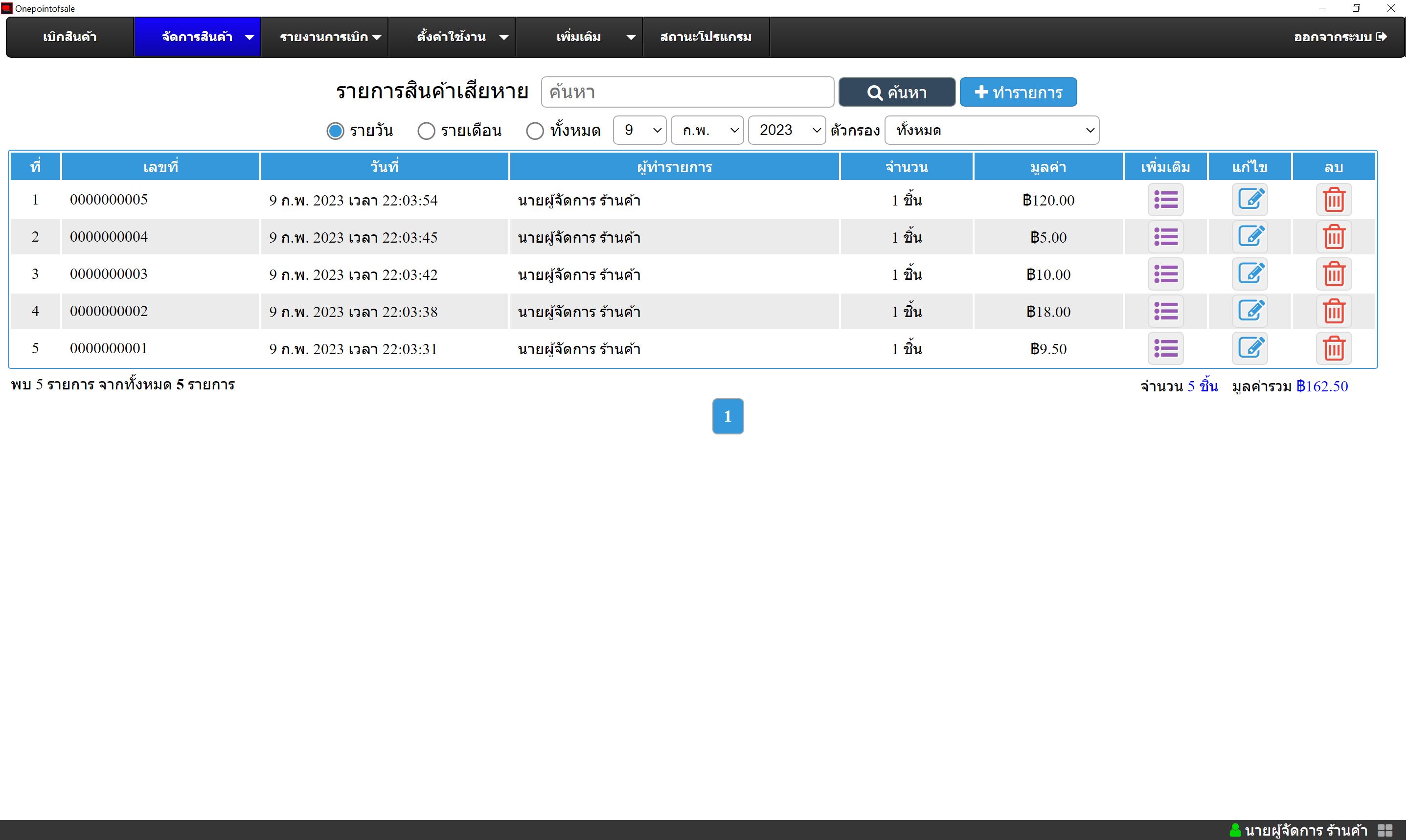Open details list for record 0000000004
Screen dimensions: 1409x840
[x=1165, y=237]
